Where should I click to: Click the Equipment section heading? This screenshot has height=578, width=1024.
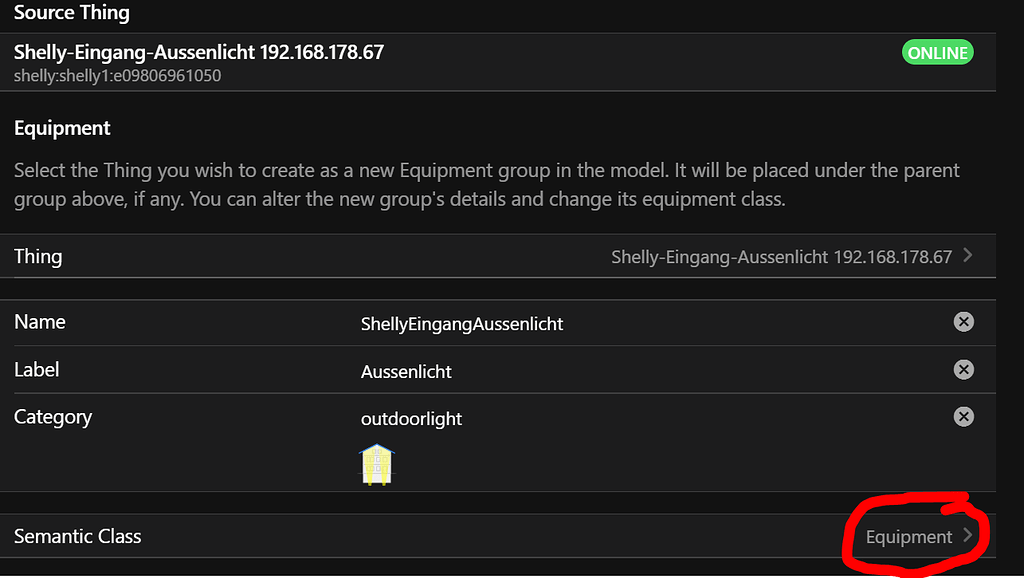[x=62, y=128]
